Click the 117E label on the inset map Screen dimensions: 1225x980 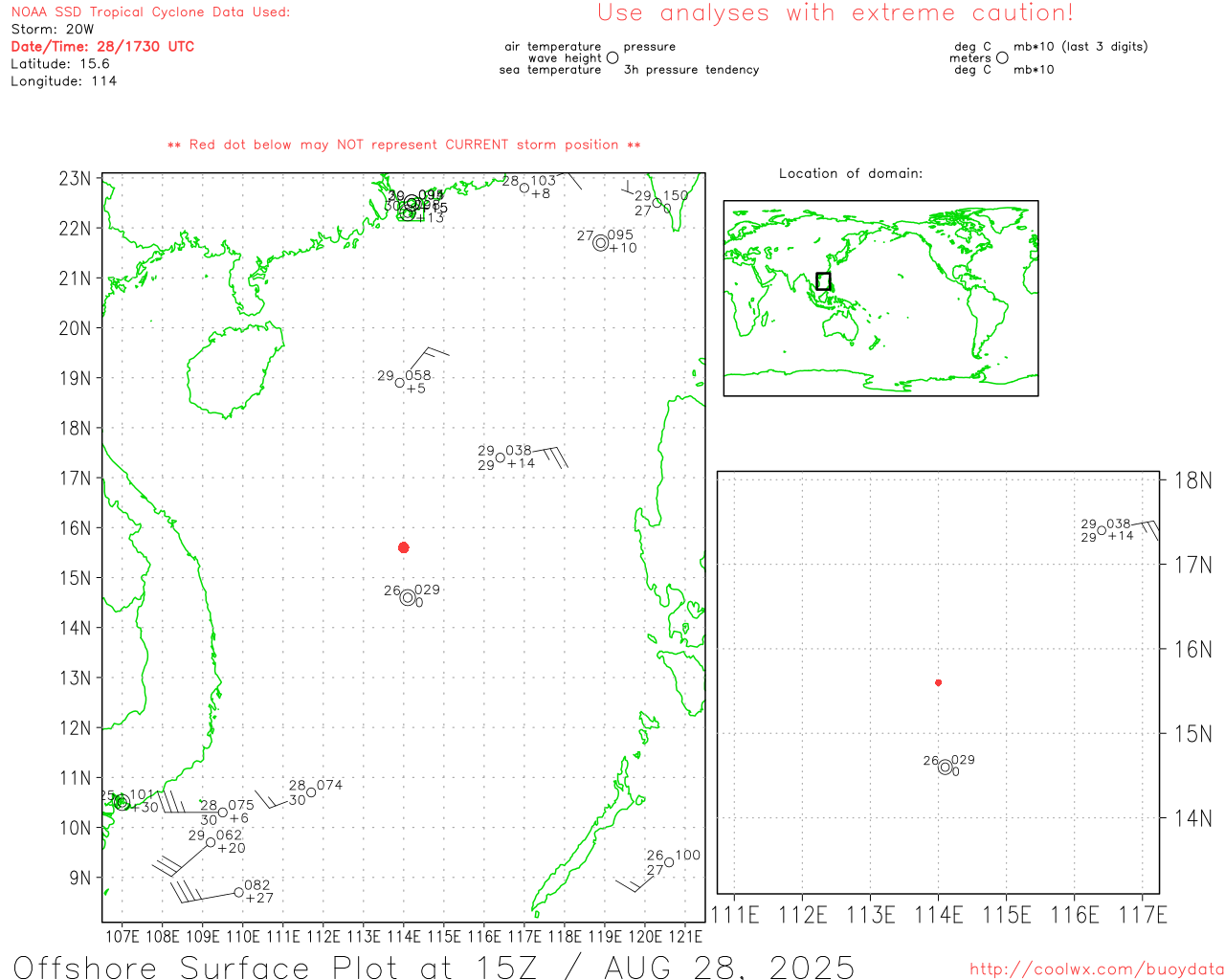tap(1143, 915)
